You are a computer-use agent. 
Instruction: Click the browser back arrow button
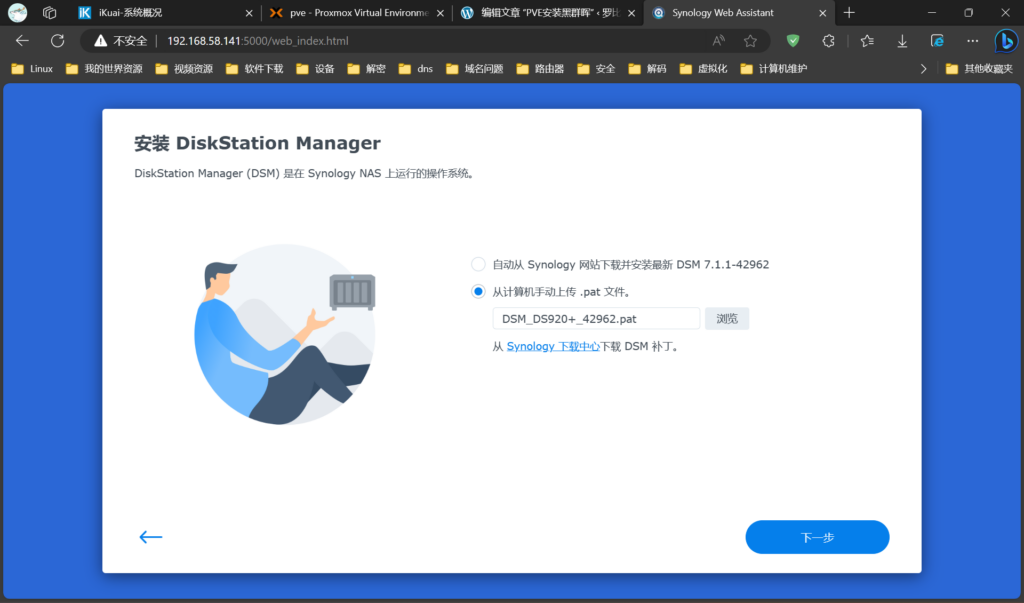click(22, 41)
